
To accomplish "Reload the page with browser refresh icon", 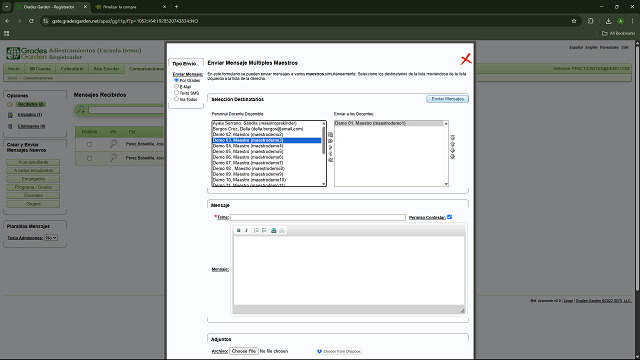I will 31,21.
